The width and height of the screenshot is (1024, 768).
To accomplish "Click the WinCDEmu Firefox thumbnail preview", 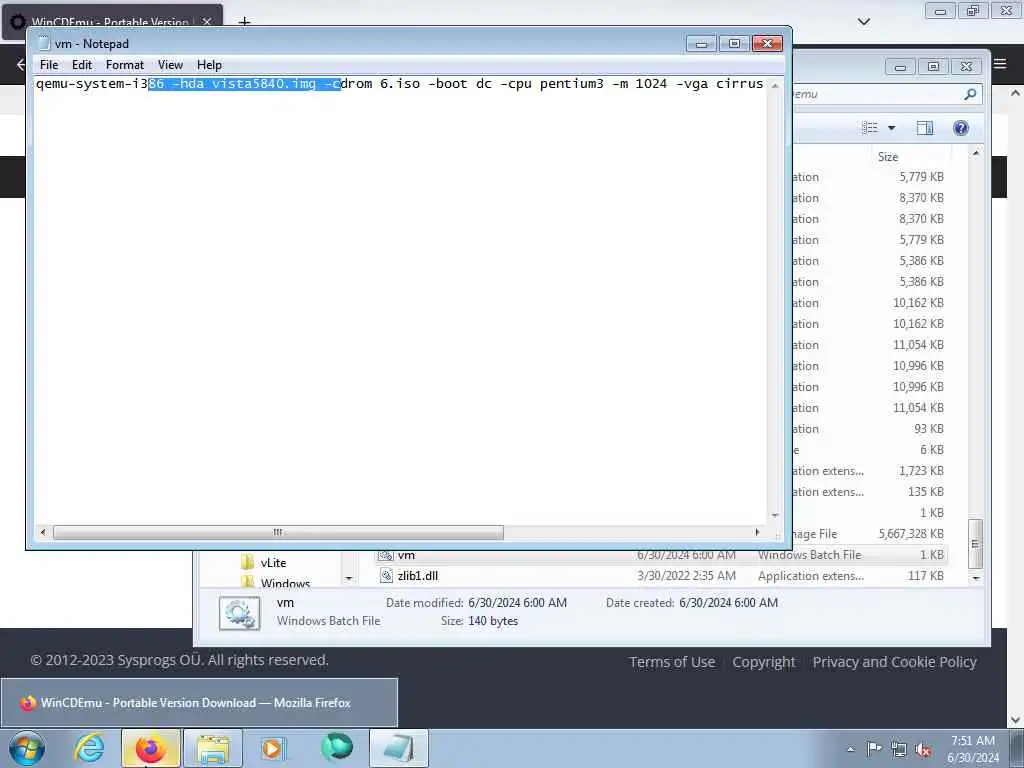I will 199,703.
